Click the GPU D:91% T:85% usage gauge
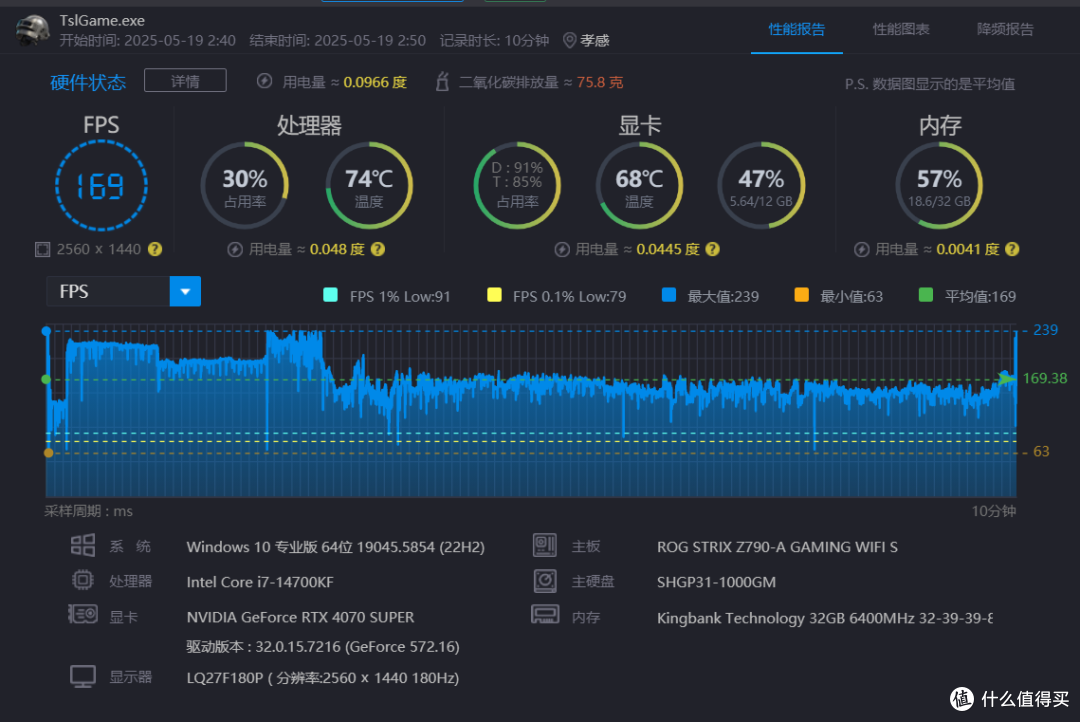Screen dimensions: 1080x722 517,185
